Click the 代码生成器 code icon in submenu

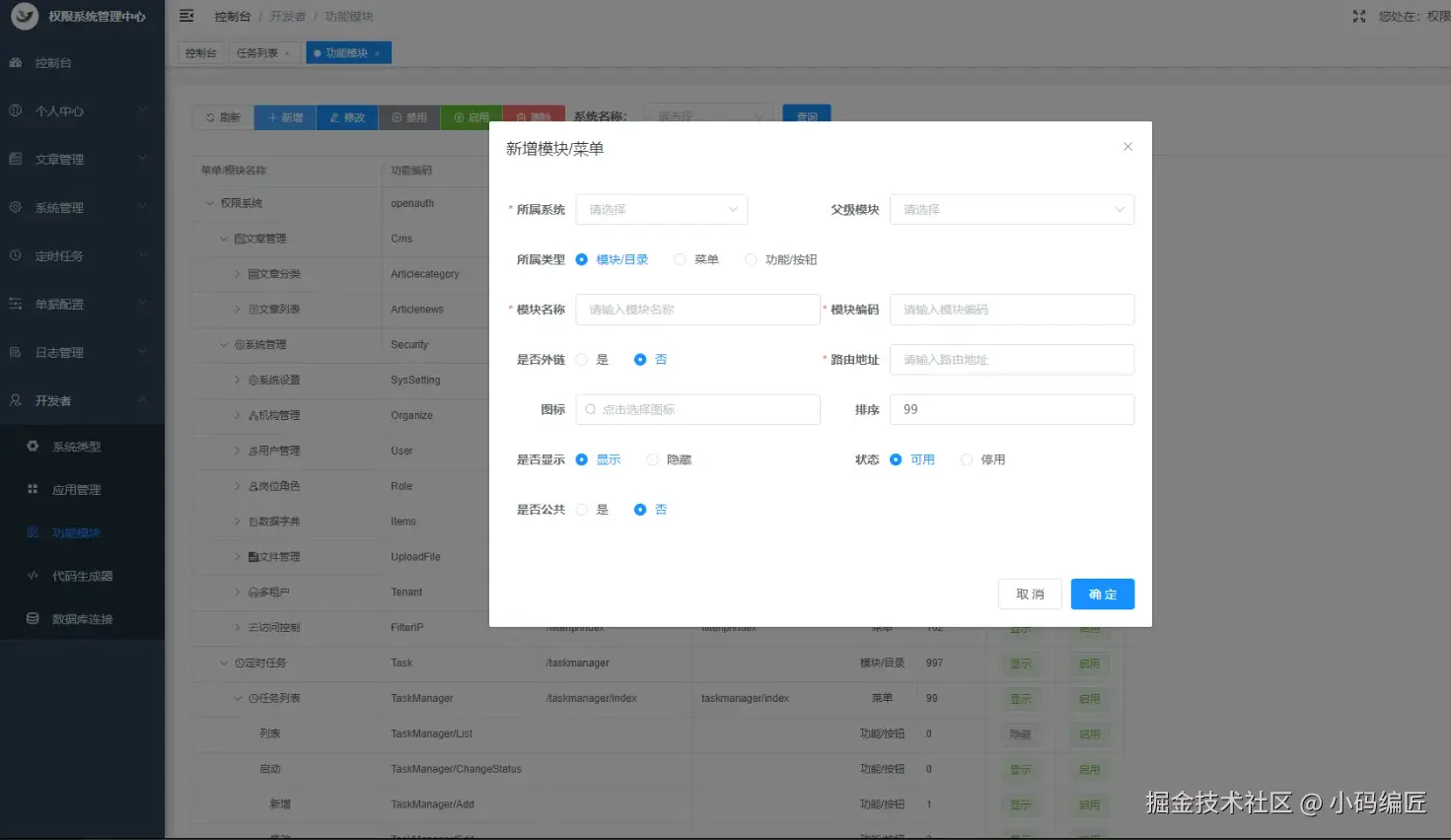[x=33, y=575]
